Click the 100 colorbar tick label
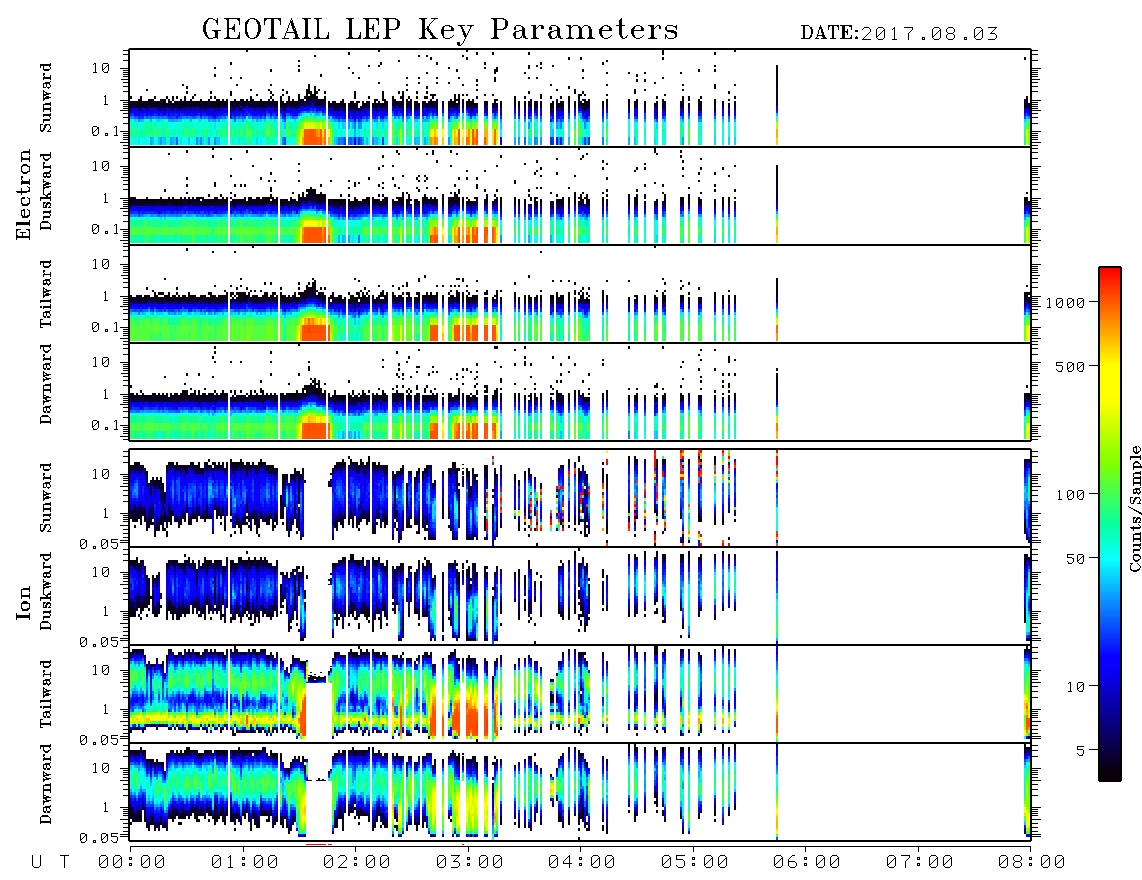Viewport: 1142px width, 880px height. (x=1071, y=495)
